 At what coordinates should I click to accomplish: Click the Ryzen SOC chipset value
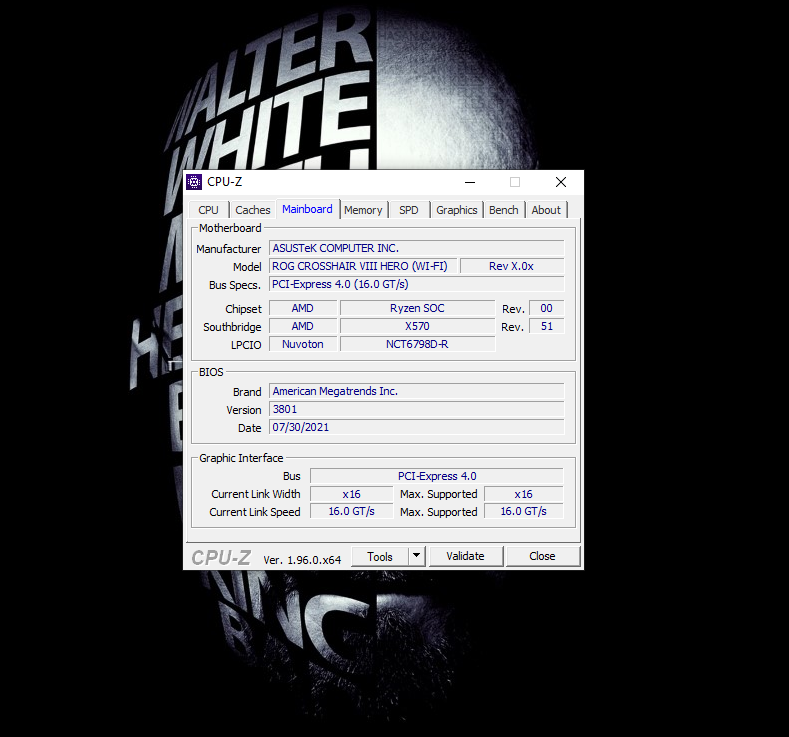point(418,308)
